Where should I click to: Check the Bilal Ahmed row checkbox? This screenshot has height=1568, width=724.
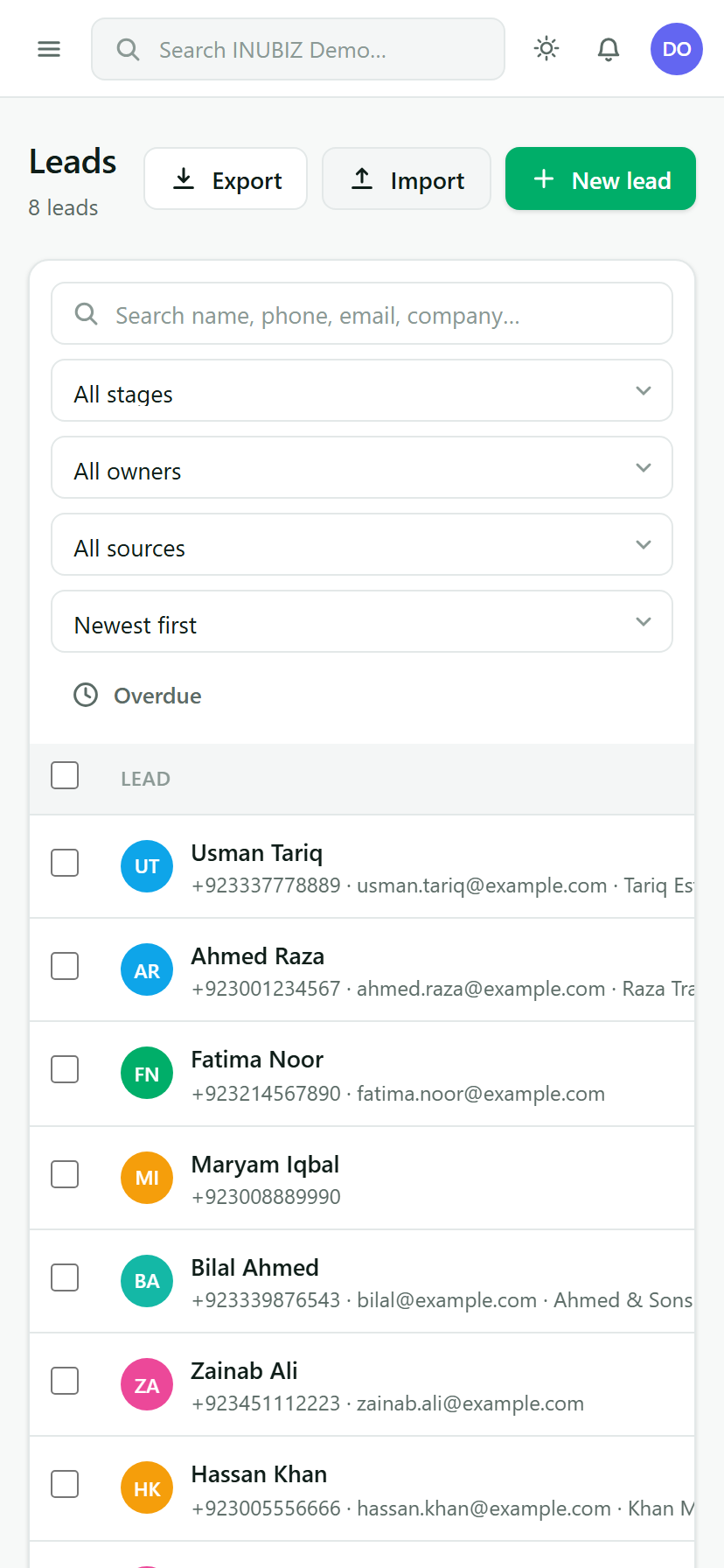click(x=65, y=1277)
